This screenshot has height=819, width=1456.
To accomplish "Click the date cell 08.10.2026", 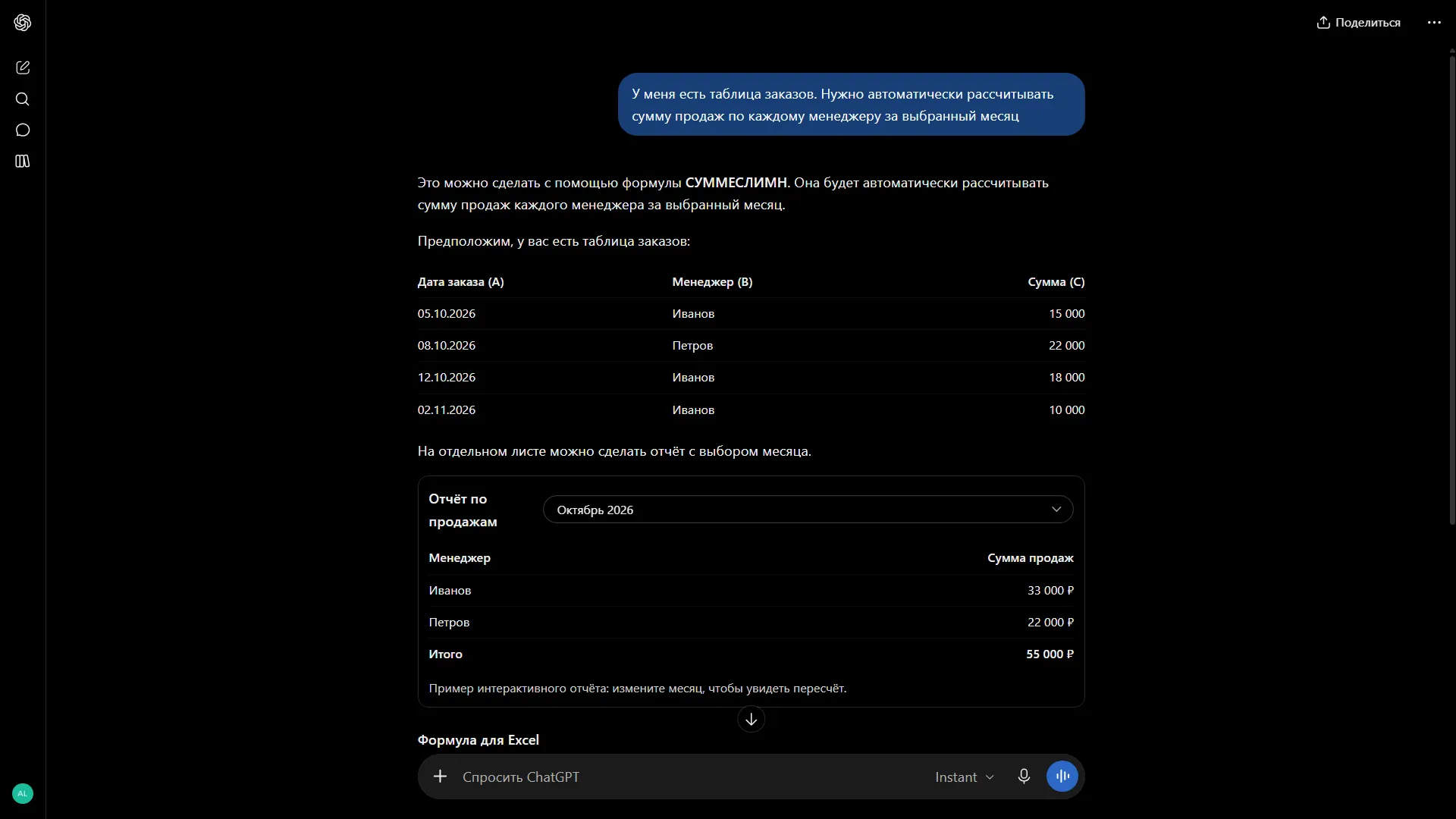I will [447, 346].
